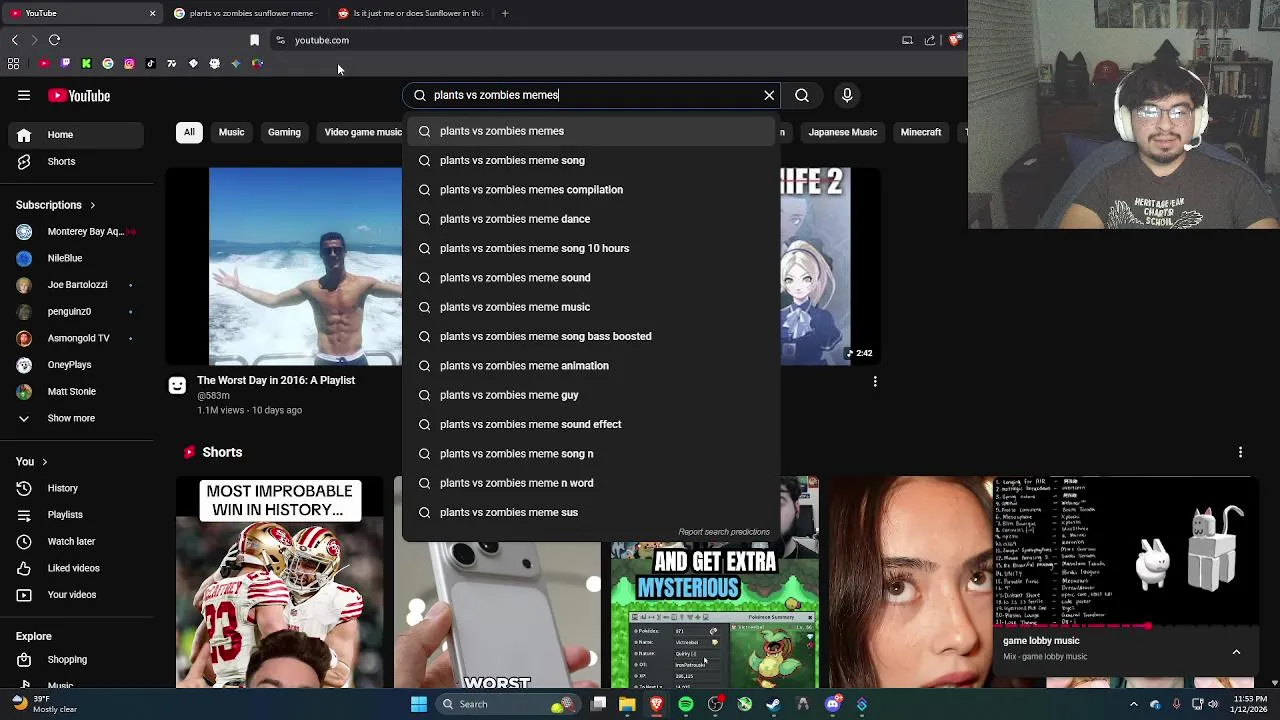
Task: Pick suggestion 'plants vs zombies meme song'
Action: click(590, 160)
